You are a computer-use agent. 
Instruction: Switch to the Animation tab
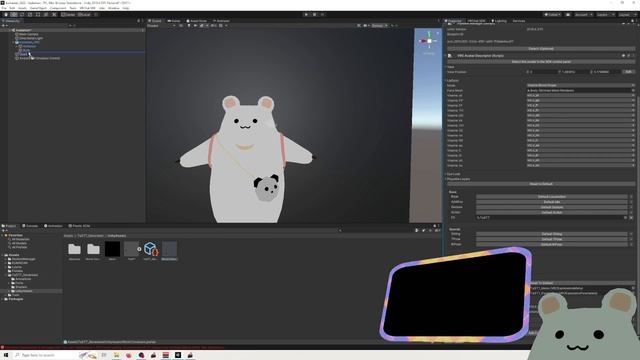click(x=53, y=226)
